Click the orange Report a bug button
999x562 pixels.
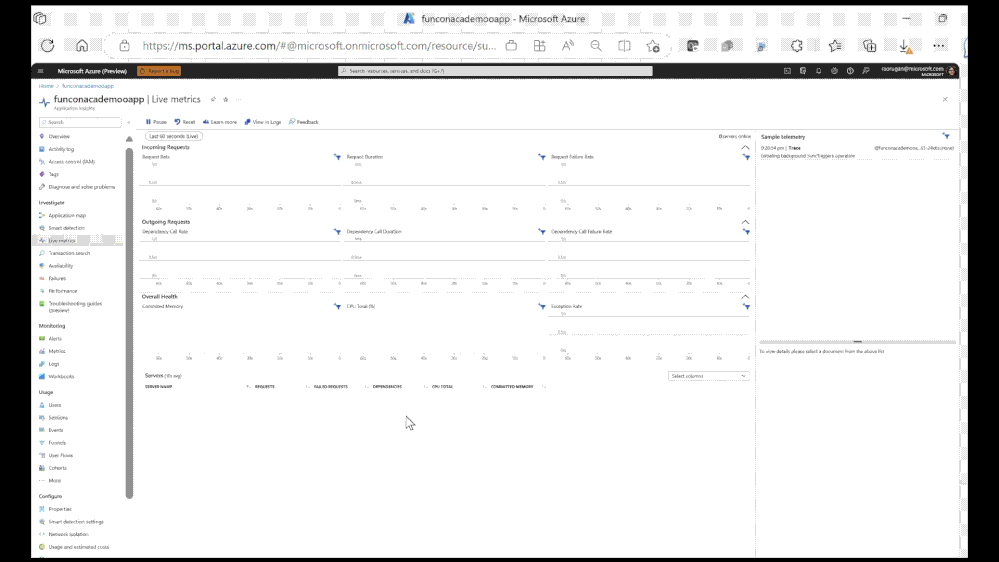click(159, 71)
